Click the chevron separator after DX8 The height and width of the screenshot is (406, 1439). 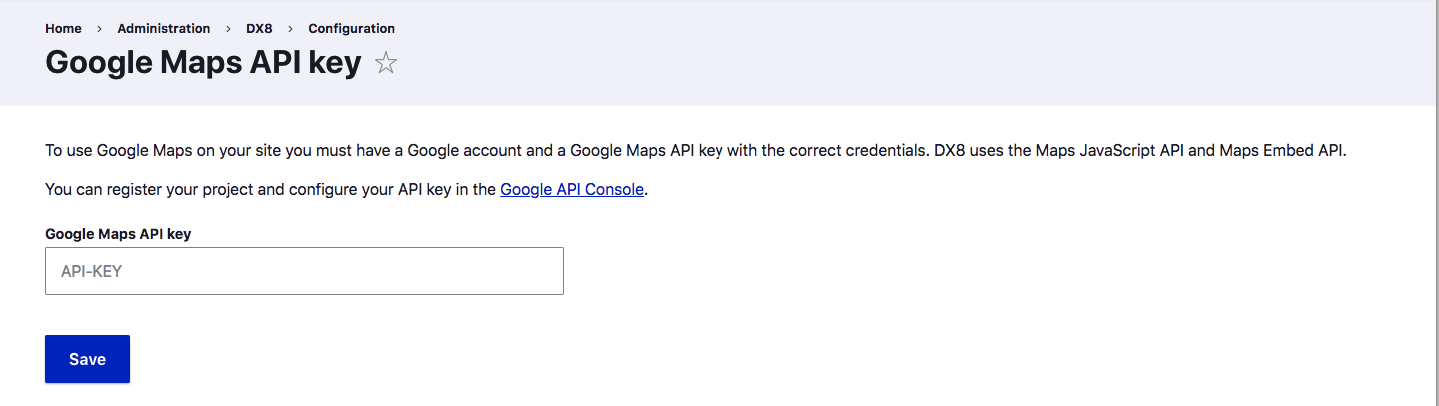(290, 28)
